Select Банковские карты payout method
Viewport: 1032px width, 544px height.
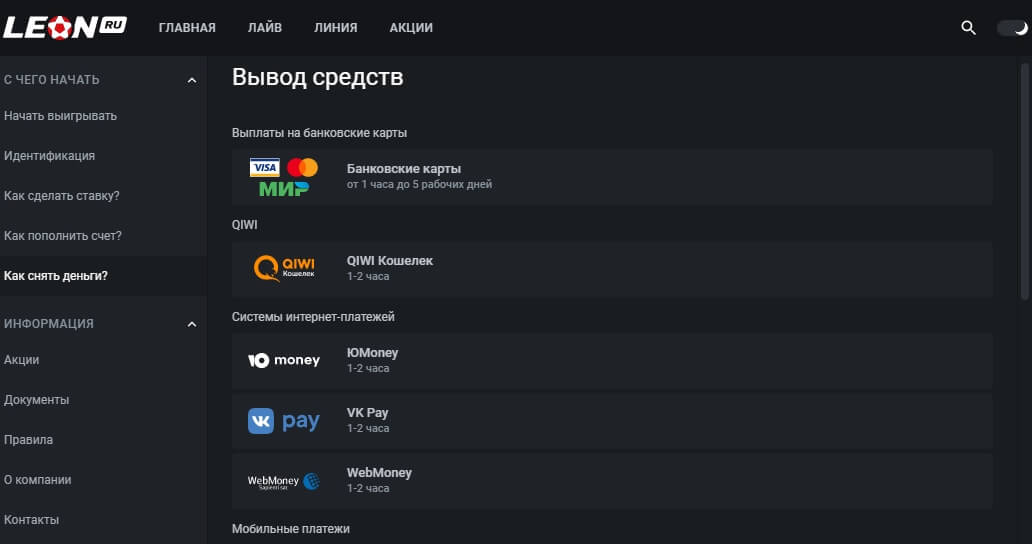612,176
